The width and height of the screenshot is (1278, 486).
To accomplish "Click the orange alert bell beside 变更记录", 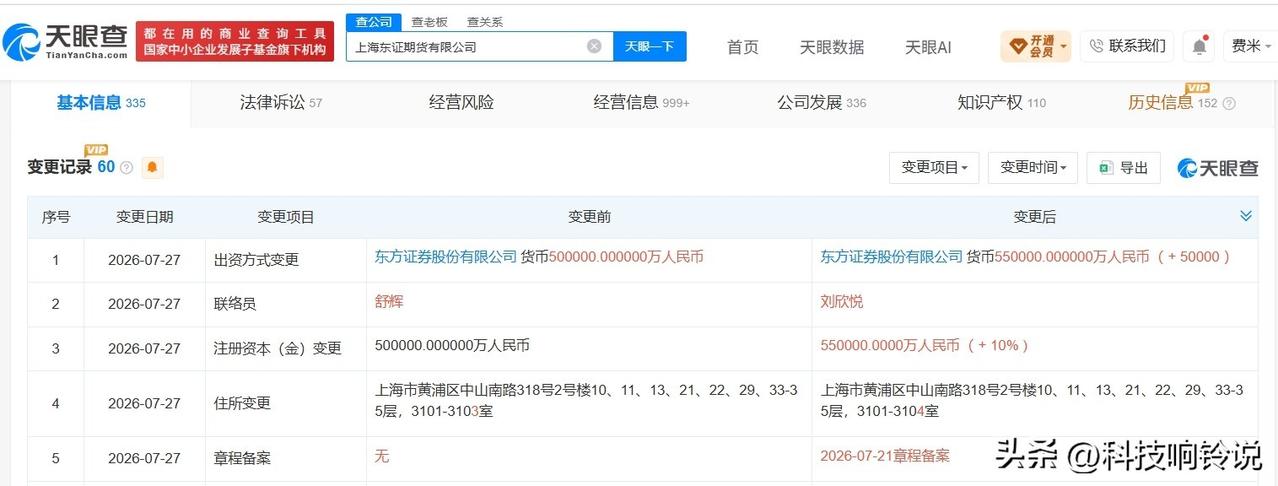I will 152,167.
